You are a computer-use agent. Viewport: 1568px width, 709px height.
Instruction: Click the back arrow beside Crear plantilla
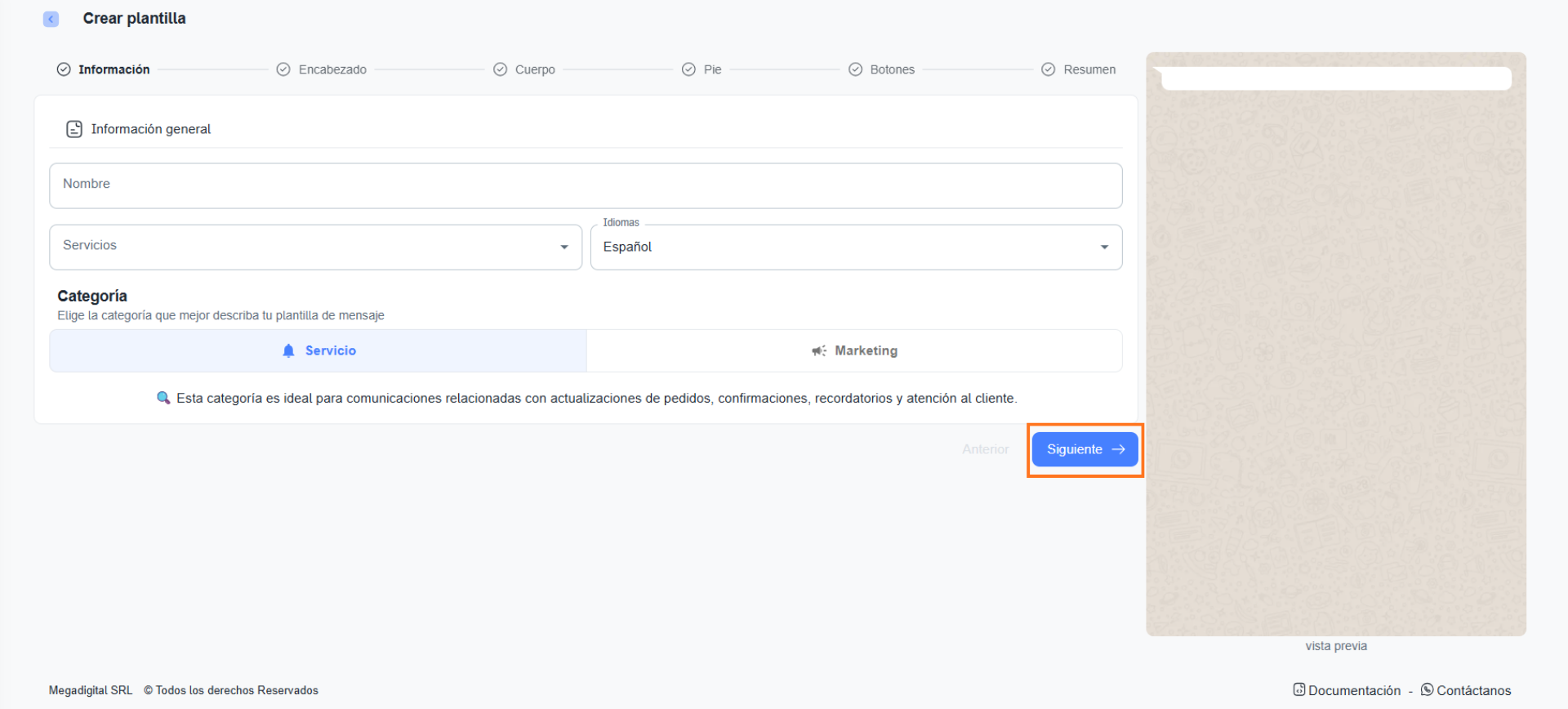(x=51, y=19)
